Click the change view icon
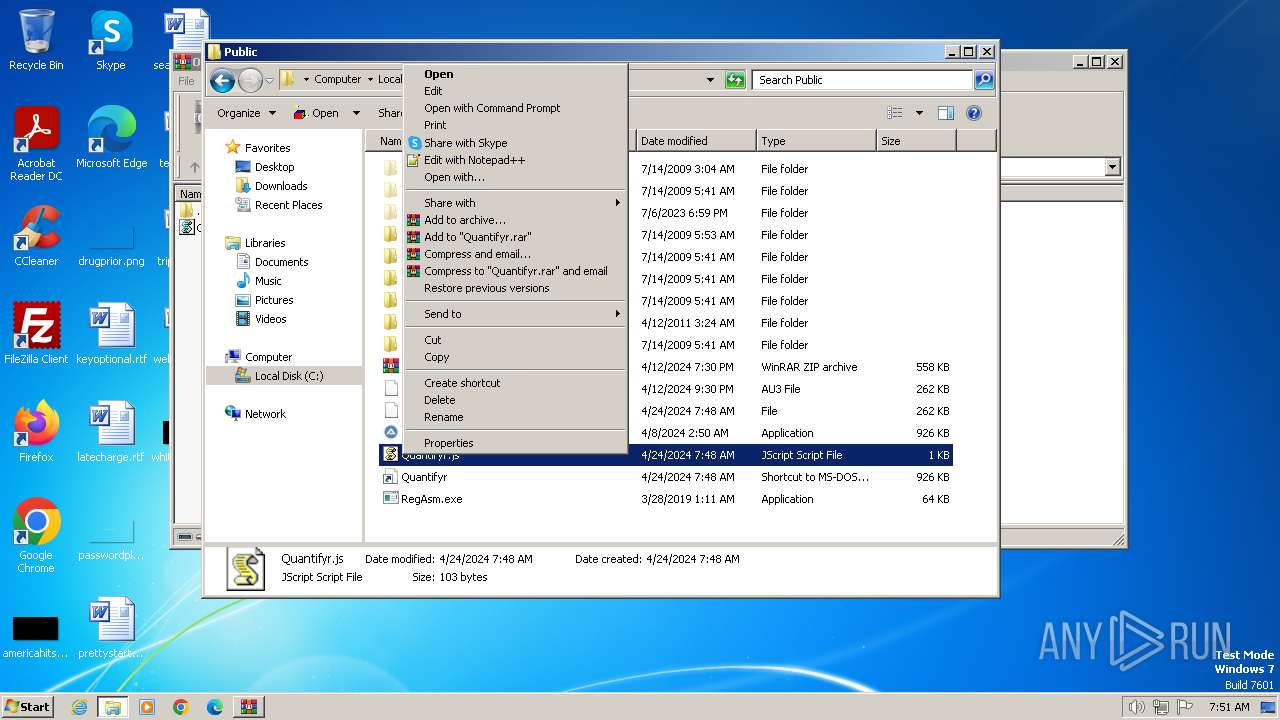Screen dimensions: 1280x720 (x=895, y=113)
